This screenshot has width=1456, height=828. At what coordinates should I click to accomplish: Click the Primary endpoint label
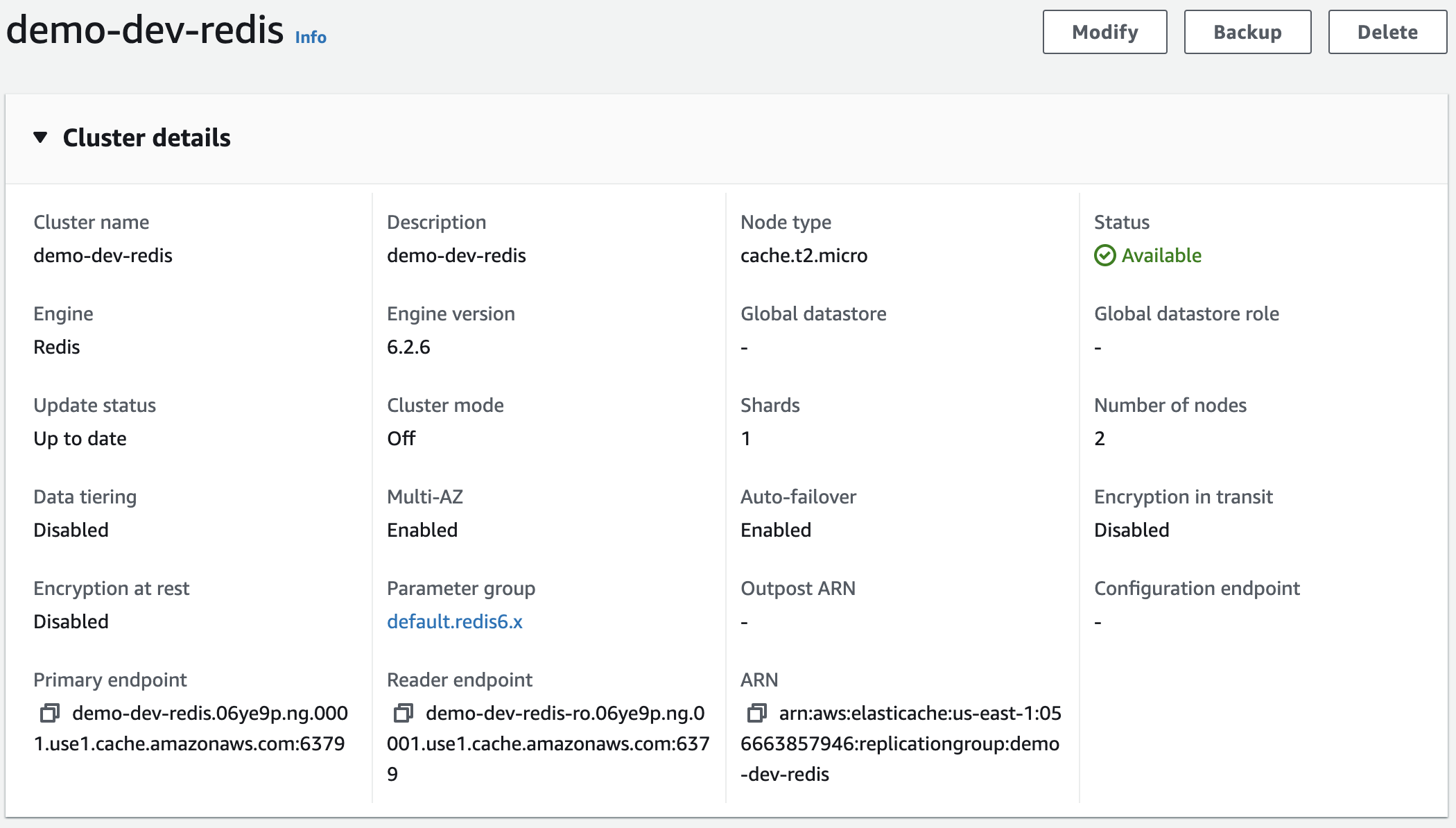[x=110, y=680]
